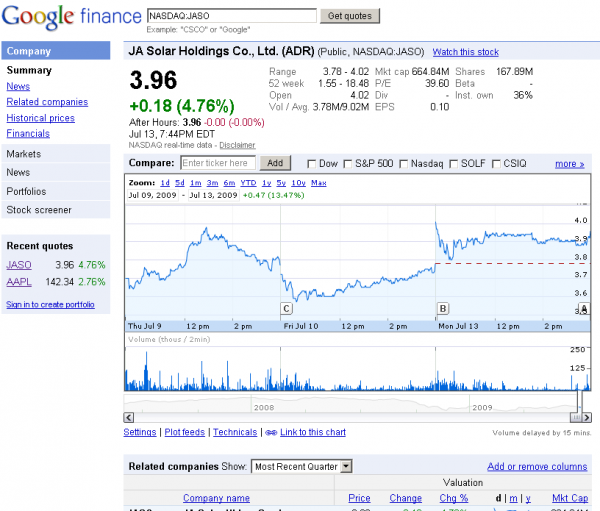
Task: Open Related companies in sidebar
Action: pos(47,102)
